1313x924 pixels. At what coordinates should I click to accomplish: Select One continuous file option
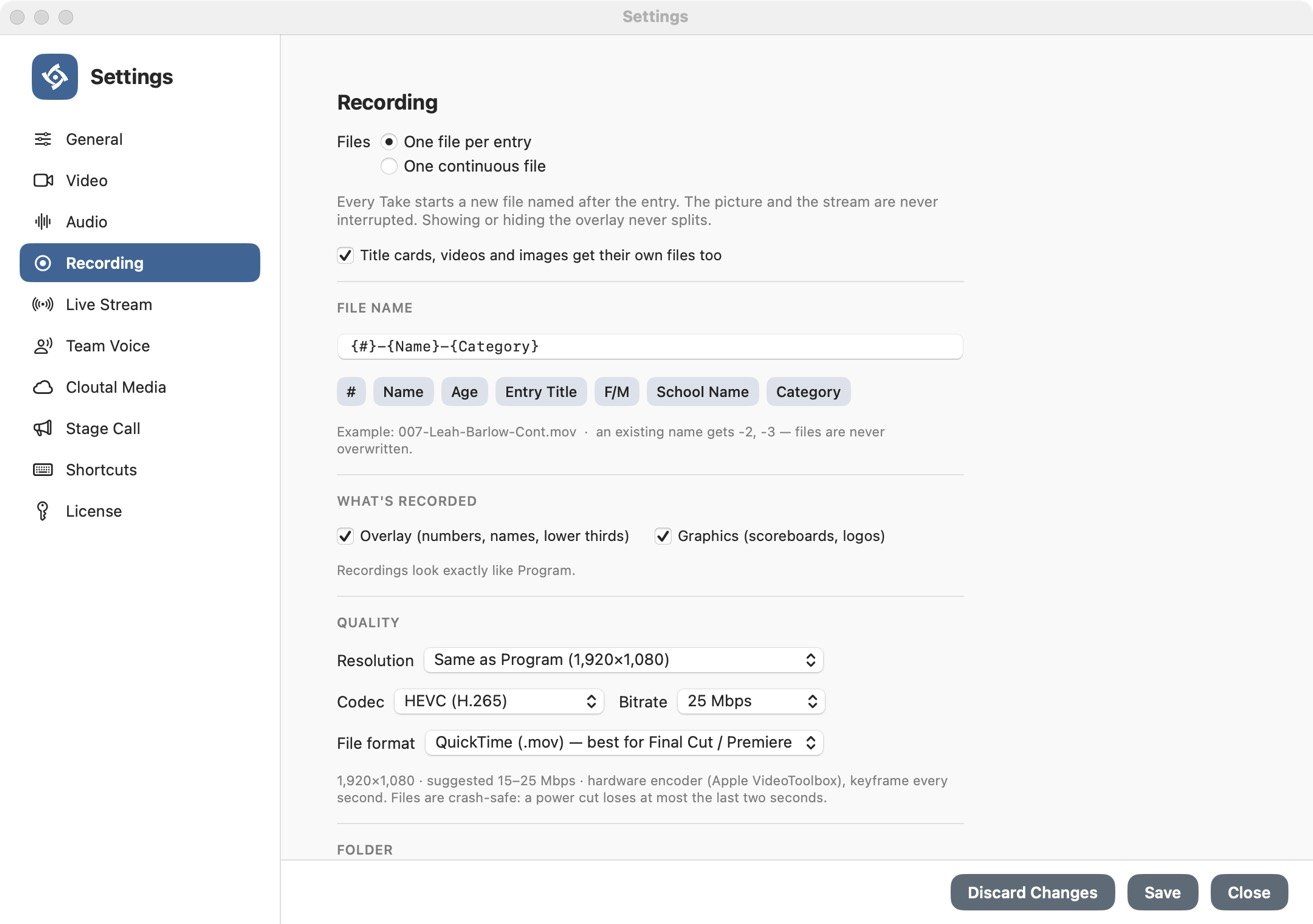(x=389, y=166)
